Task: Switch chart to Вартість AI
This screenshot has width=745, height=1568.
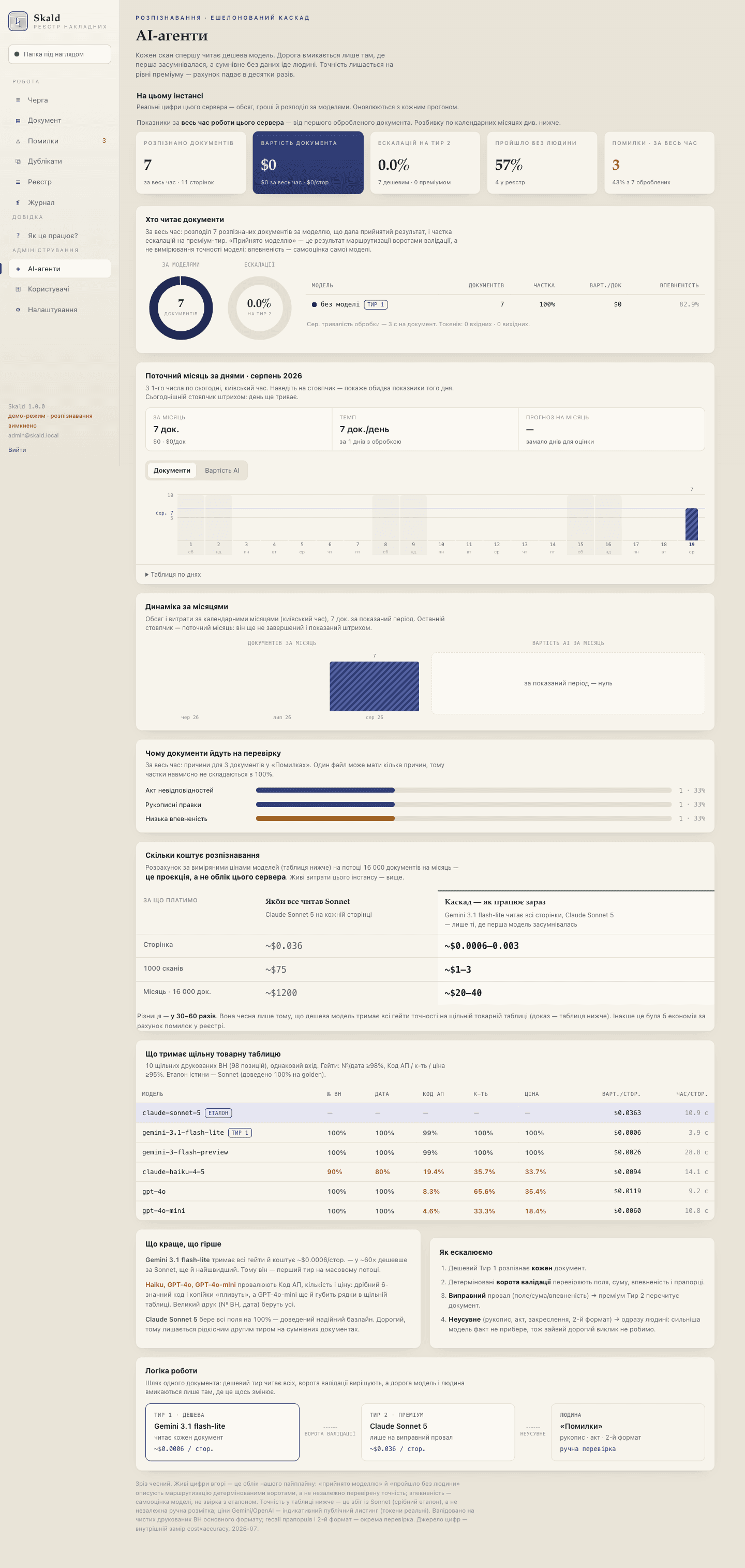Action: coord(222,471)
